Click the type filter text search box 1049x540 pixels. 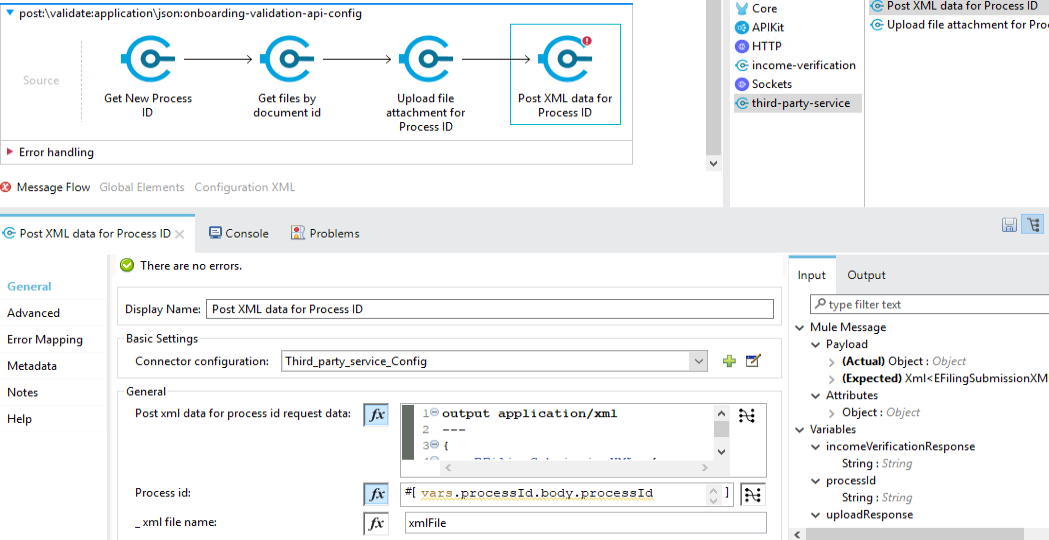(930, 304)
